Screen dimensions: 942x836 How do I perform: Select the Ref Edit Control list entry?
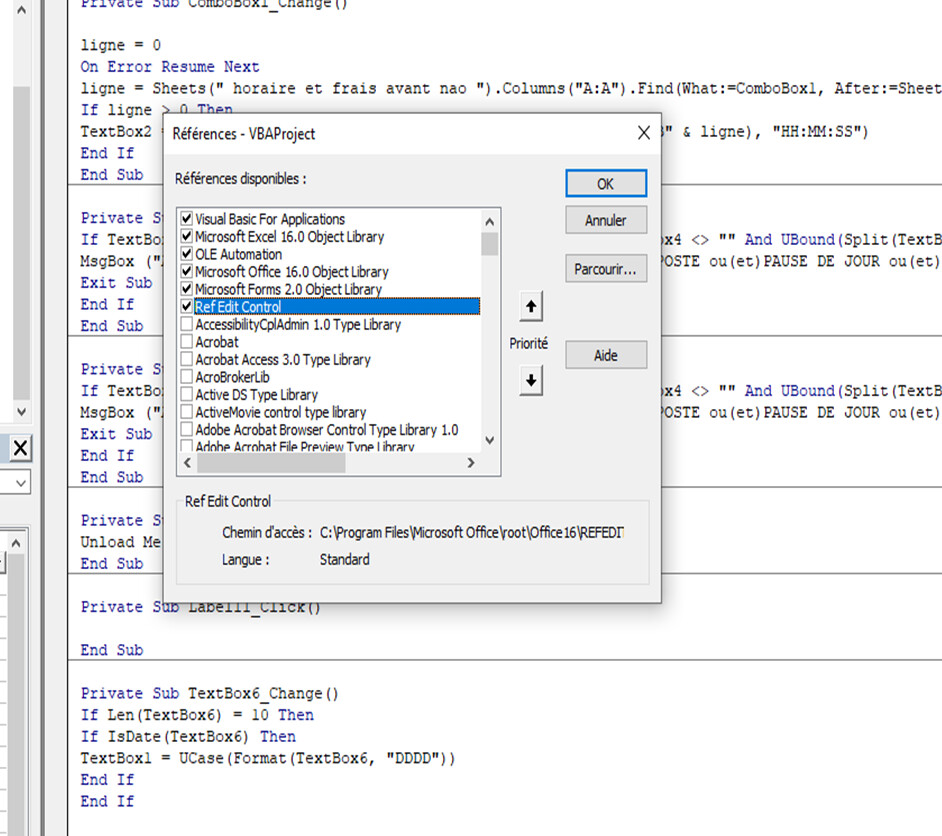[x=238, y=307]
